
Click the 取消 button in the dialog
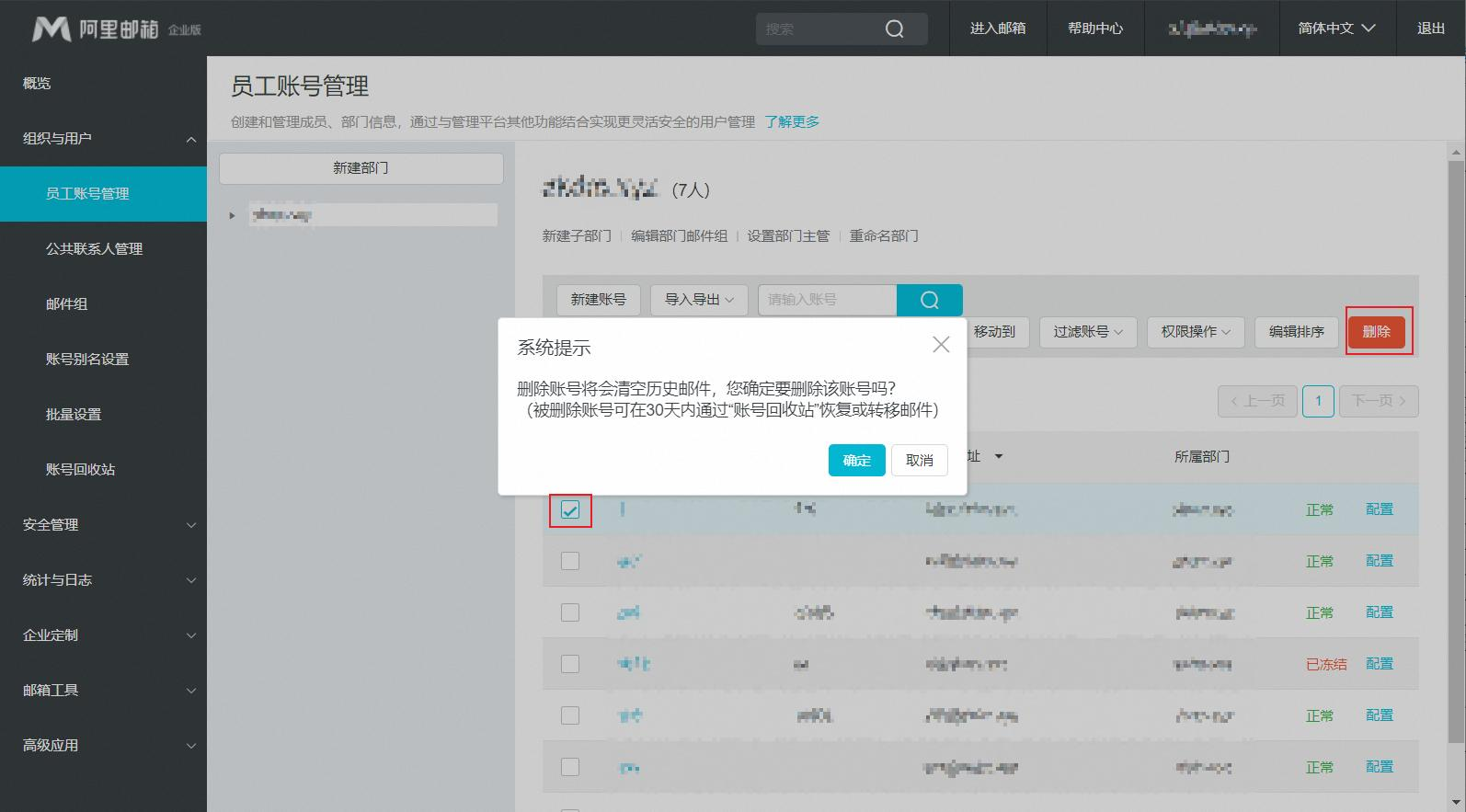pyautogui.click(x=920, y=460)
